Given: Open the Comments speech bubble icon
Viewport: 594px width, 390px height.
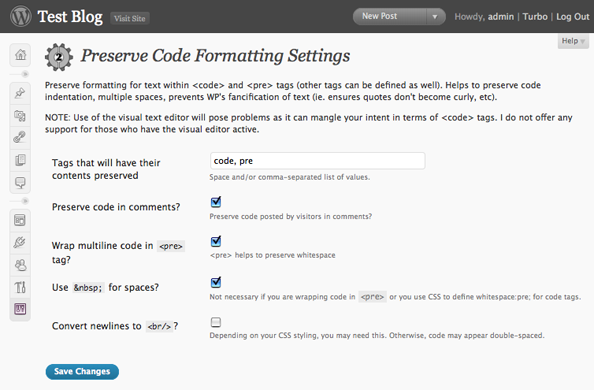Looking at the screenshot, I should (20, 182).
